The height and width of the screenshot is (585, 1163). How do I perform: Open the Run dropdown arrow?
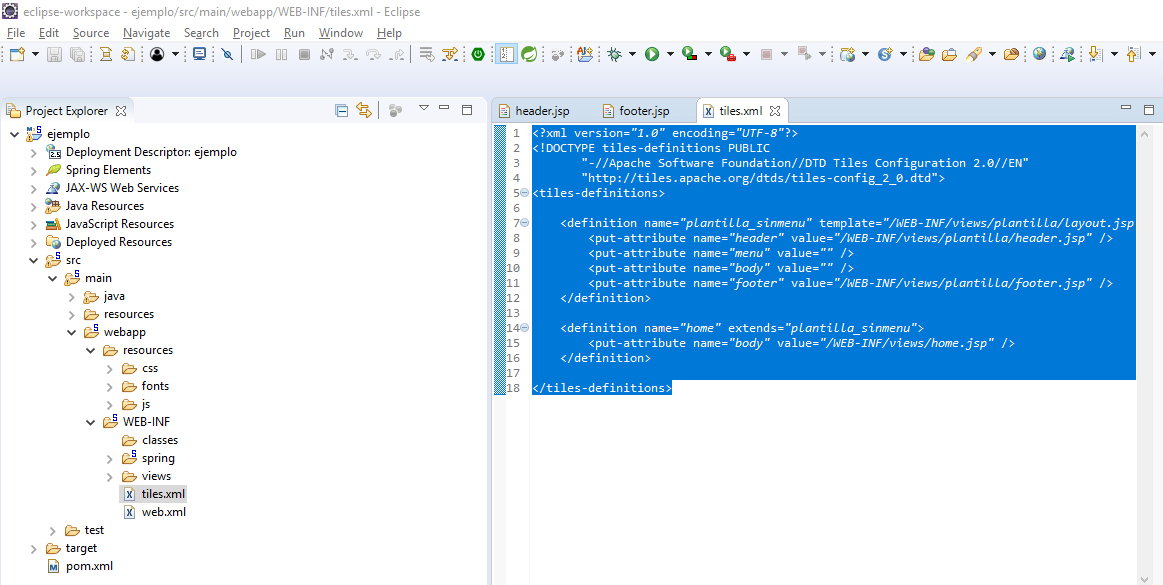[670, 54]
